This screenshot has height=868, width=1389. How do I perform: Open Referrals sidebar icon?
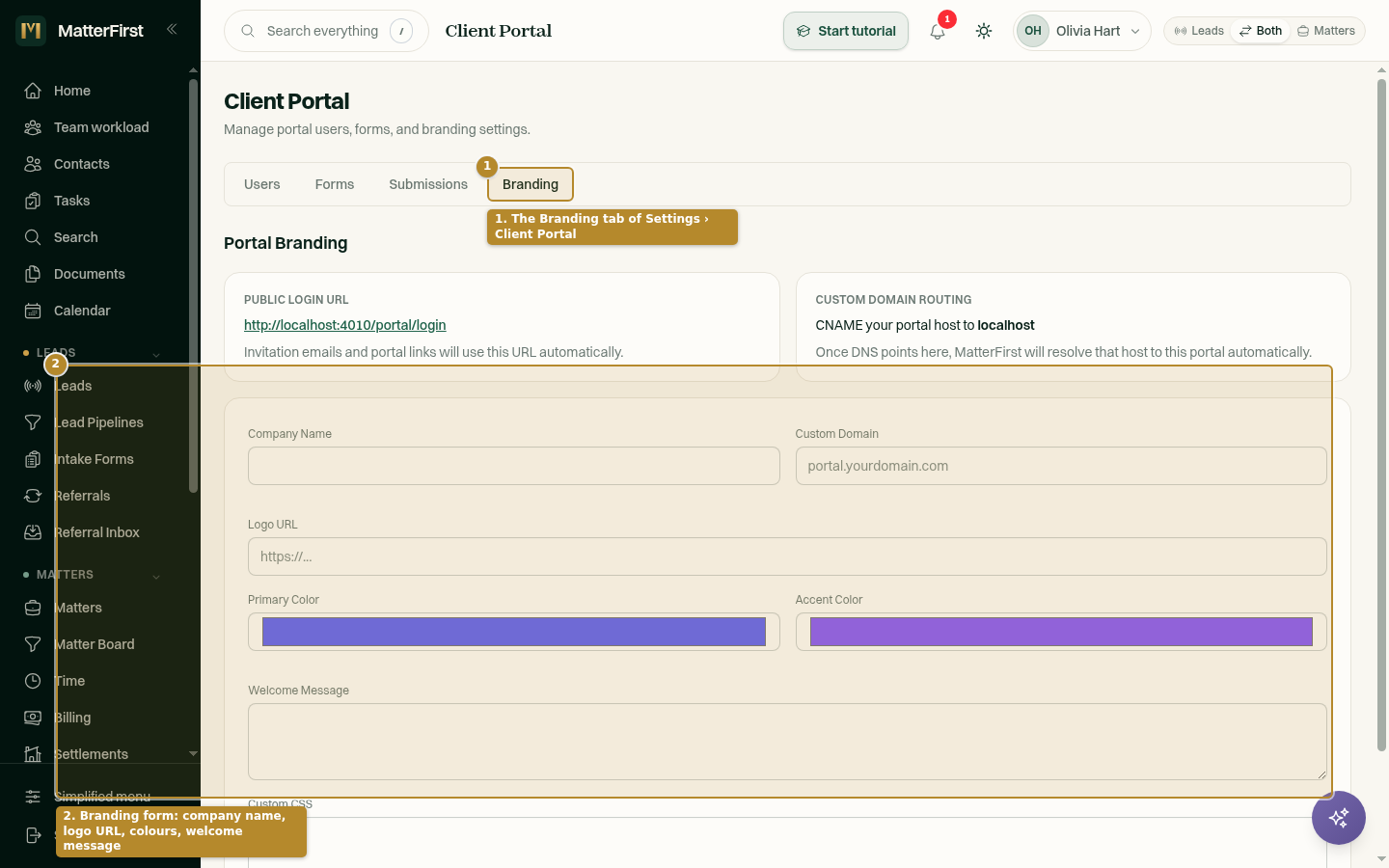point(33,496)
